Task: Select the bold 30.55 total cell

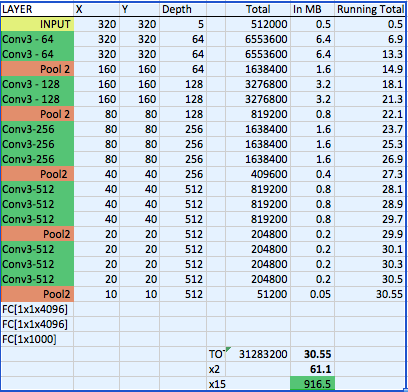Action: pyautogui.click(x=313, y=354)
